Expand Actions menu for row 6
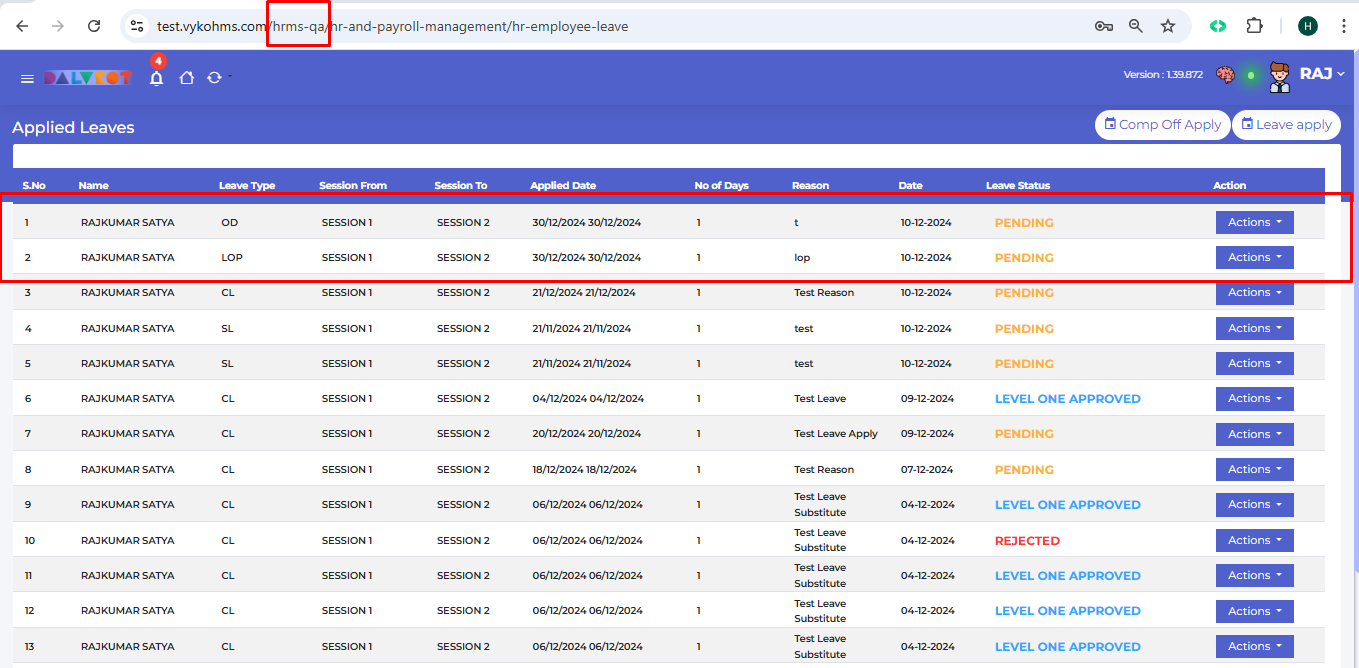Image resolution: width=1359 pixels, height=668 pixels. click(x=1254, y=398)
